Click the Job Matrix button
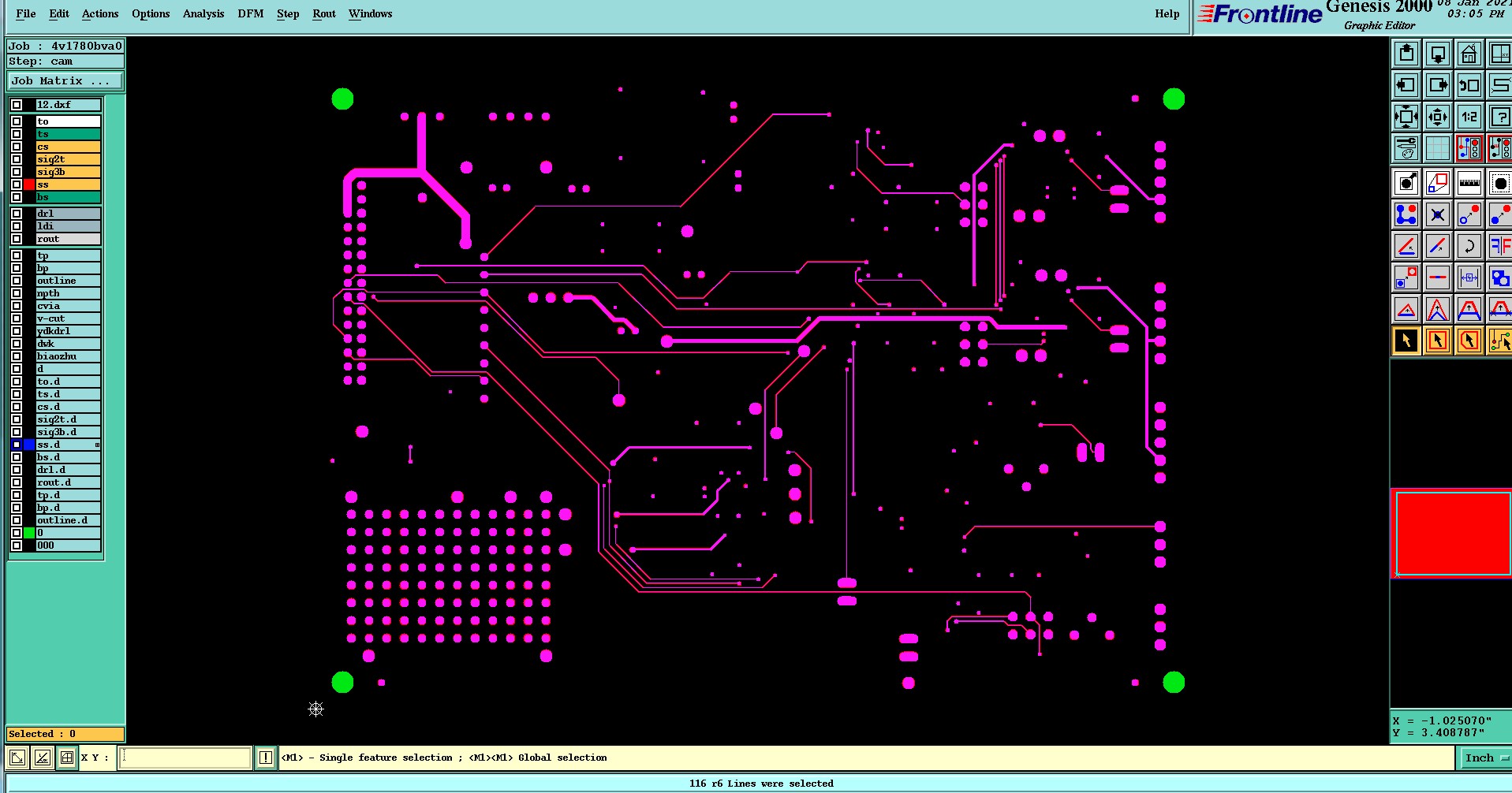 click(x=65, y=80)
